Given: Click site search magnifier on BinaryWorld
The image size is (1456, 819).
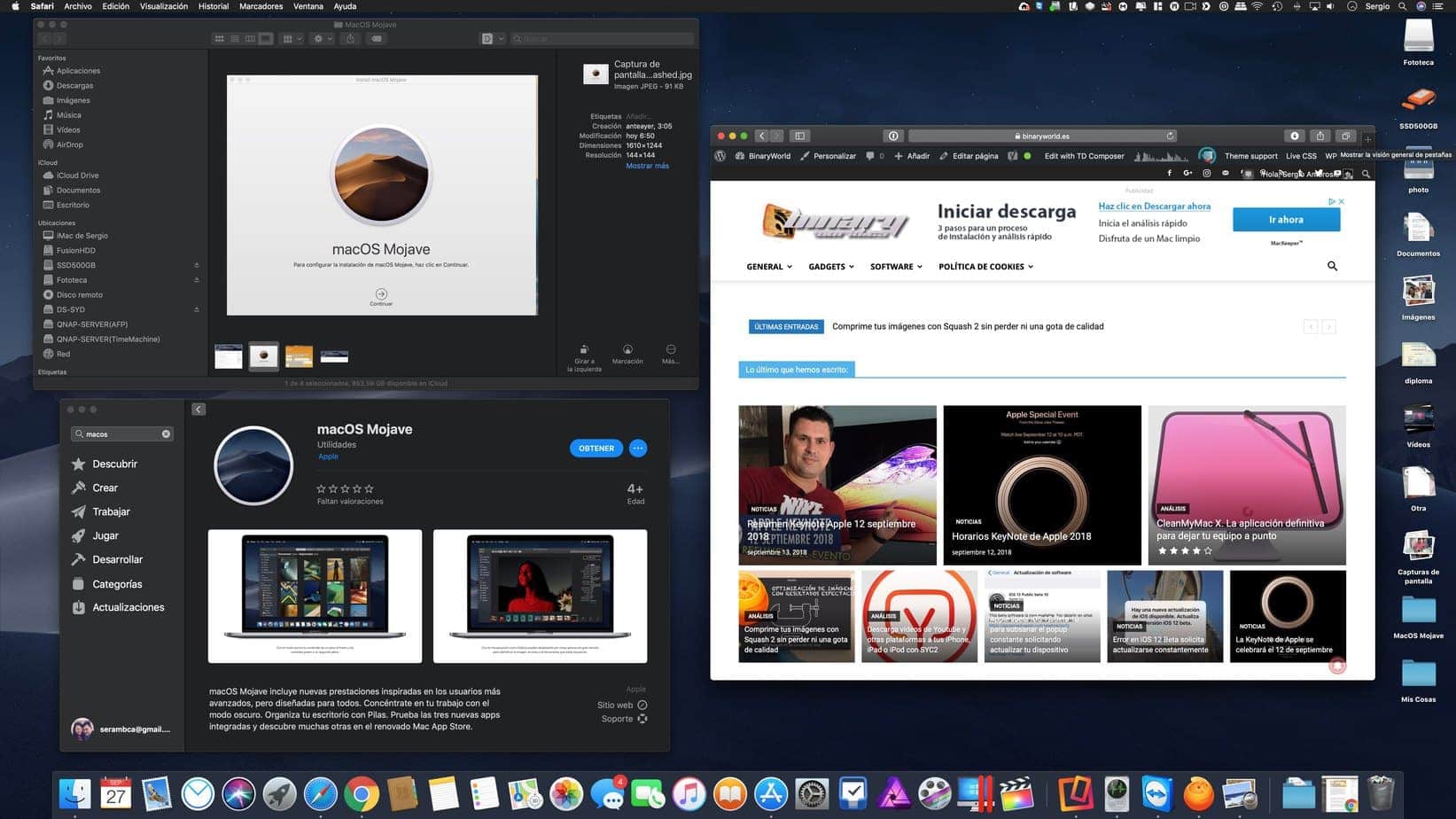Looking at the screenshot, I should 1332,266.
